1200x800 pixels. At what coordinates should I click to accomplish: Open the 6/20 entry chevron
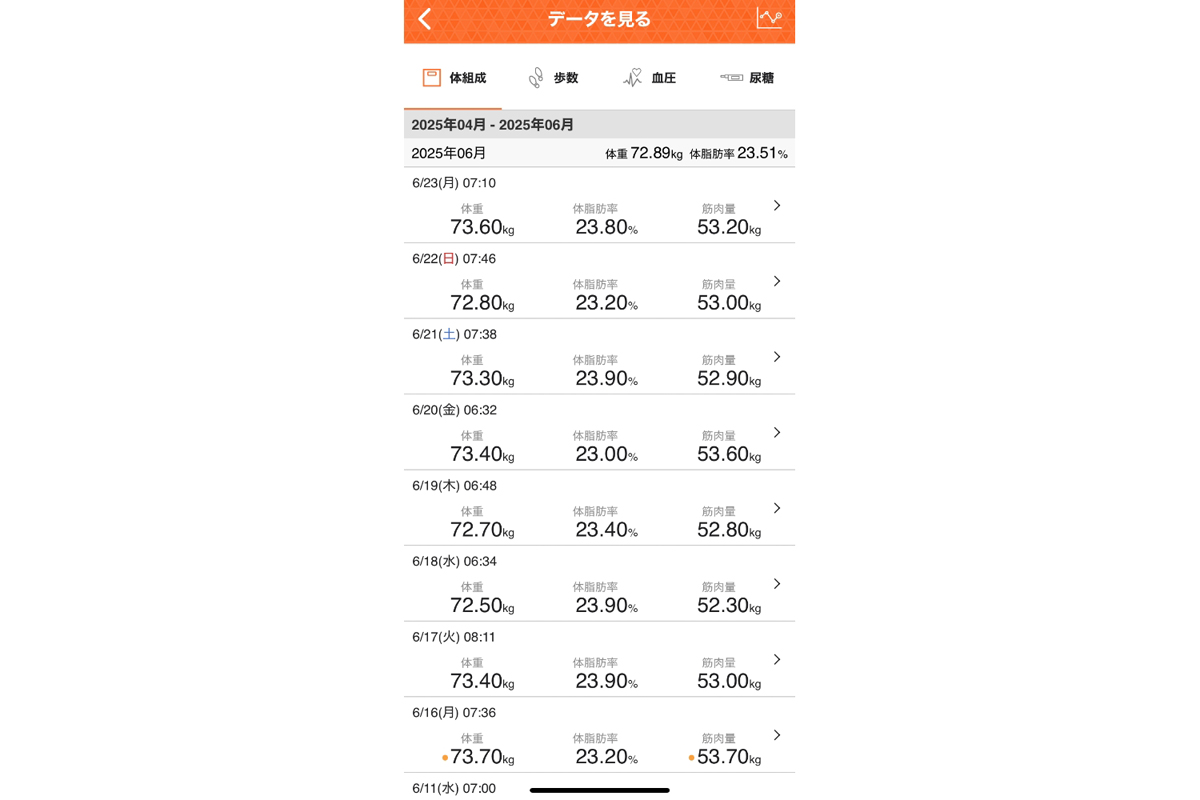(776, 432)
